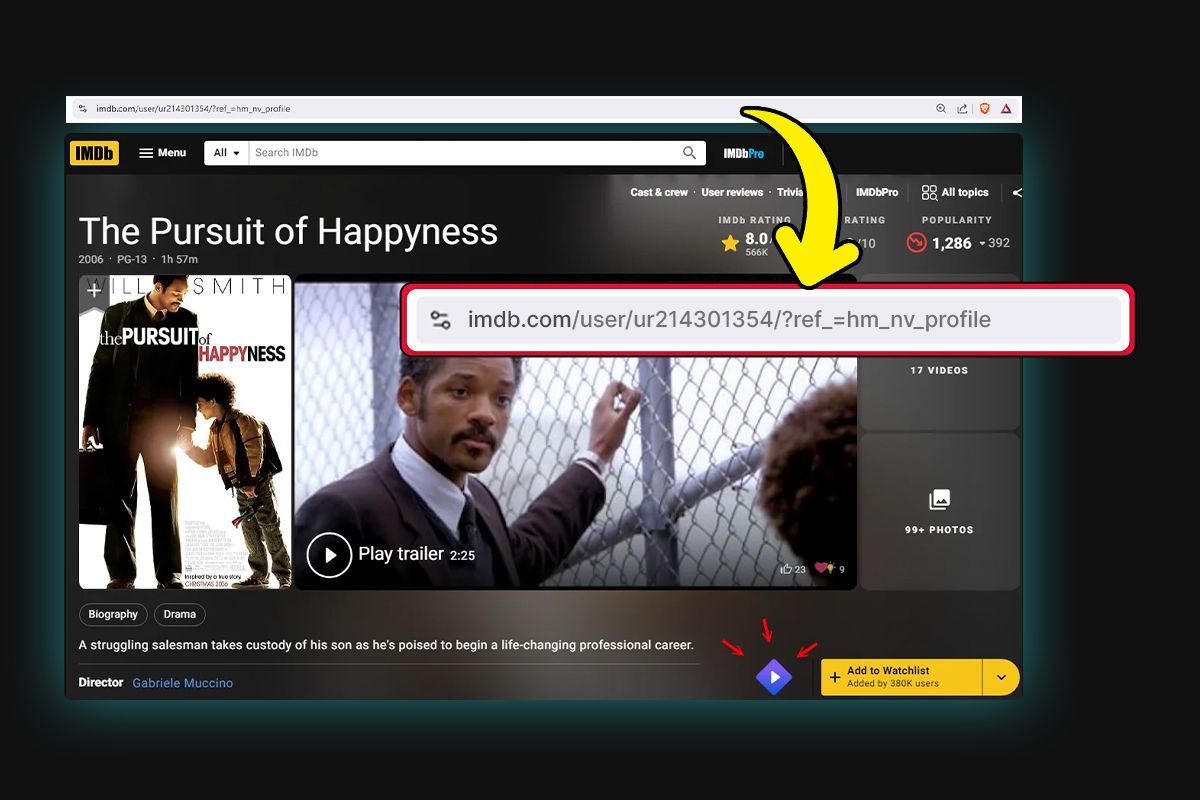Open IMDbPro link in header bar
The image size is (1200, 800).
743,153
